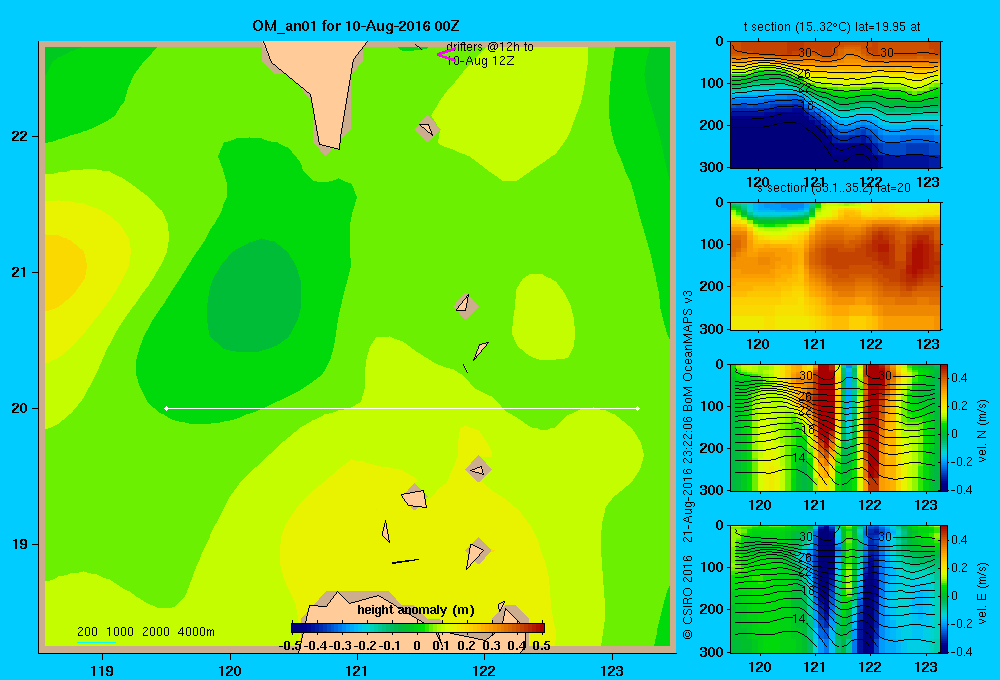The width and height of the screenshot is (1000, 680).
Task: Click the '200 1000 2000 4000m' depth legend
Action: tap(145, 632)
